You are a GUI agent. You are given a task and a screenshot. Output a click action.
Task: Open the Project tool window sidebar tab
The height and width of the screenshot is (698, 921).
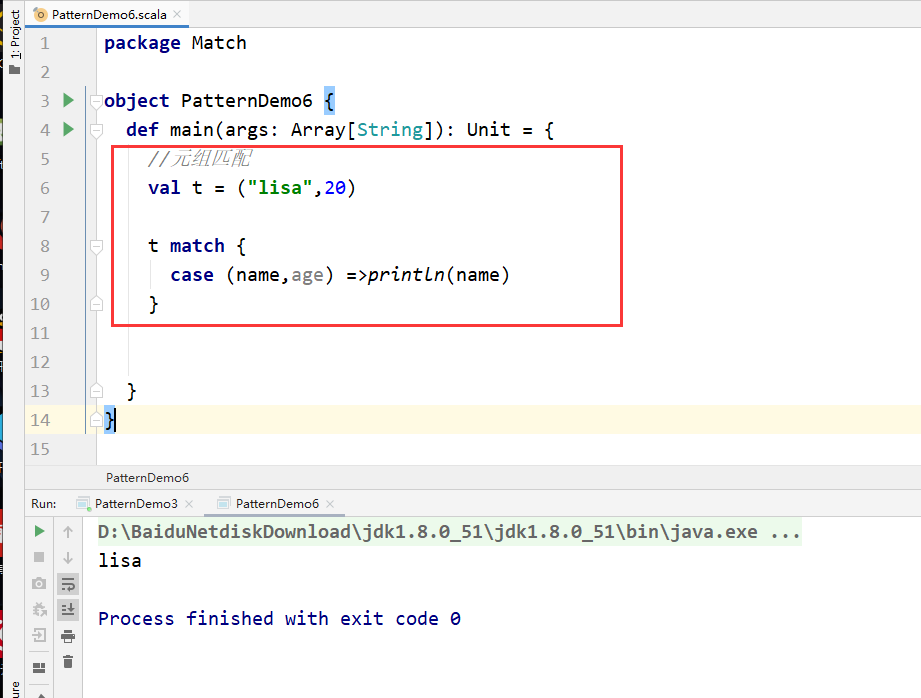click(x=14, y=42)
